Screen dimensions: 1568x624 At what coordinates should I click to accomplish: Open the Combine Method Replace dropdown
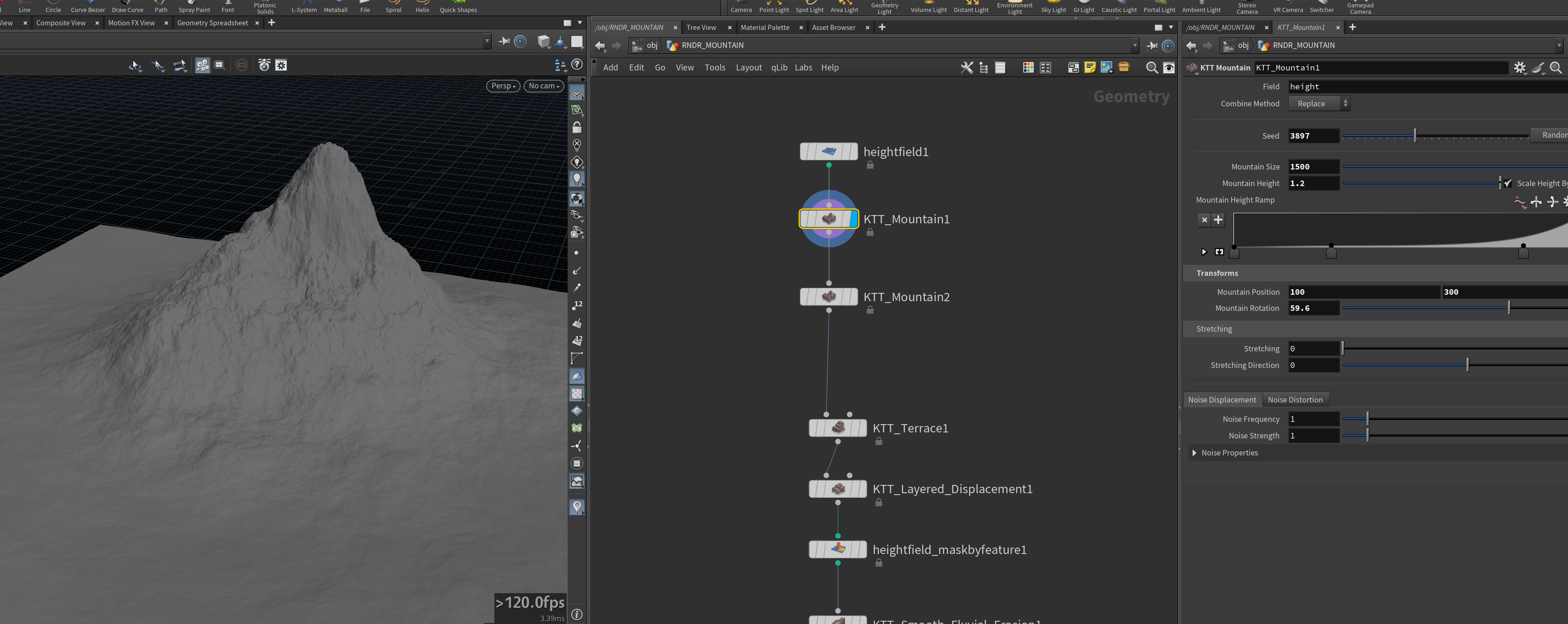pos(1318,104)
